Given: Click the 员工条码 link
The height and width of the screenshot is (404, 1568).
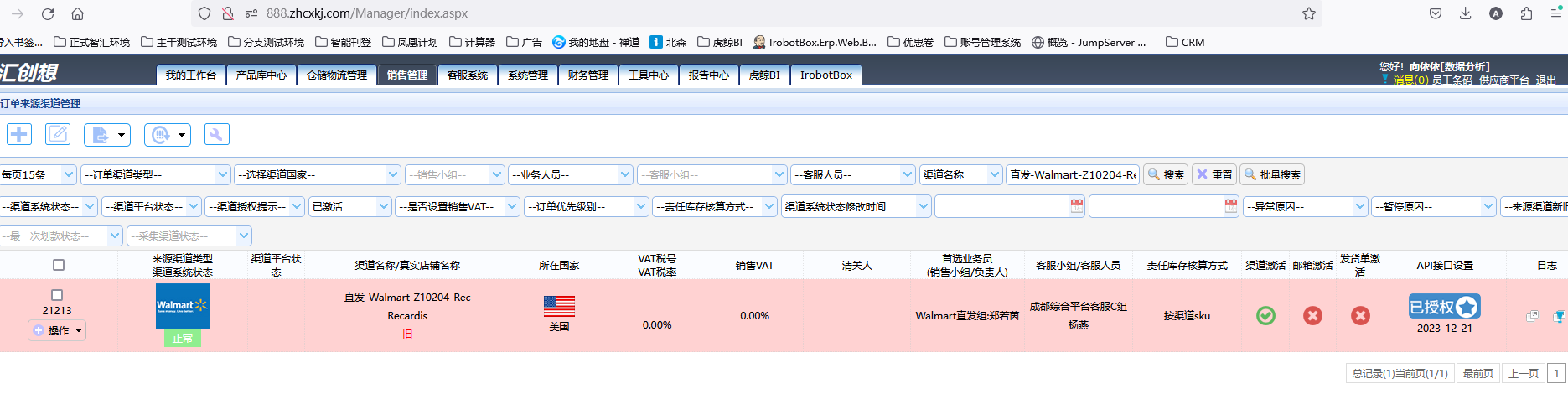Looking at the screenshot, I should click(x=1452, y=80).
